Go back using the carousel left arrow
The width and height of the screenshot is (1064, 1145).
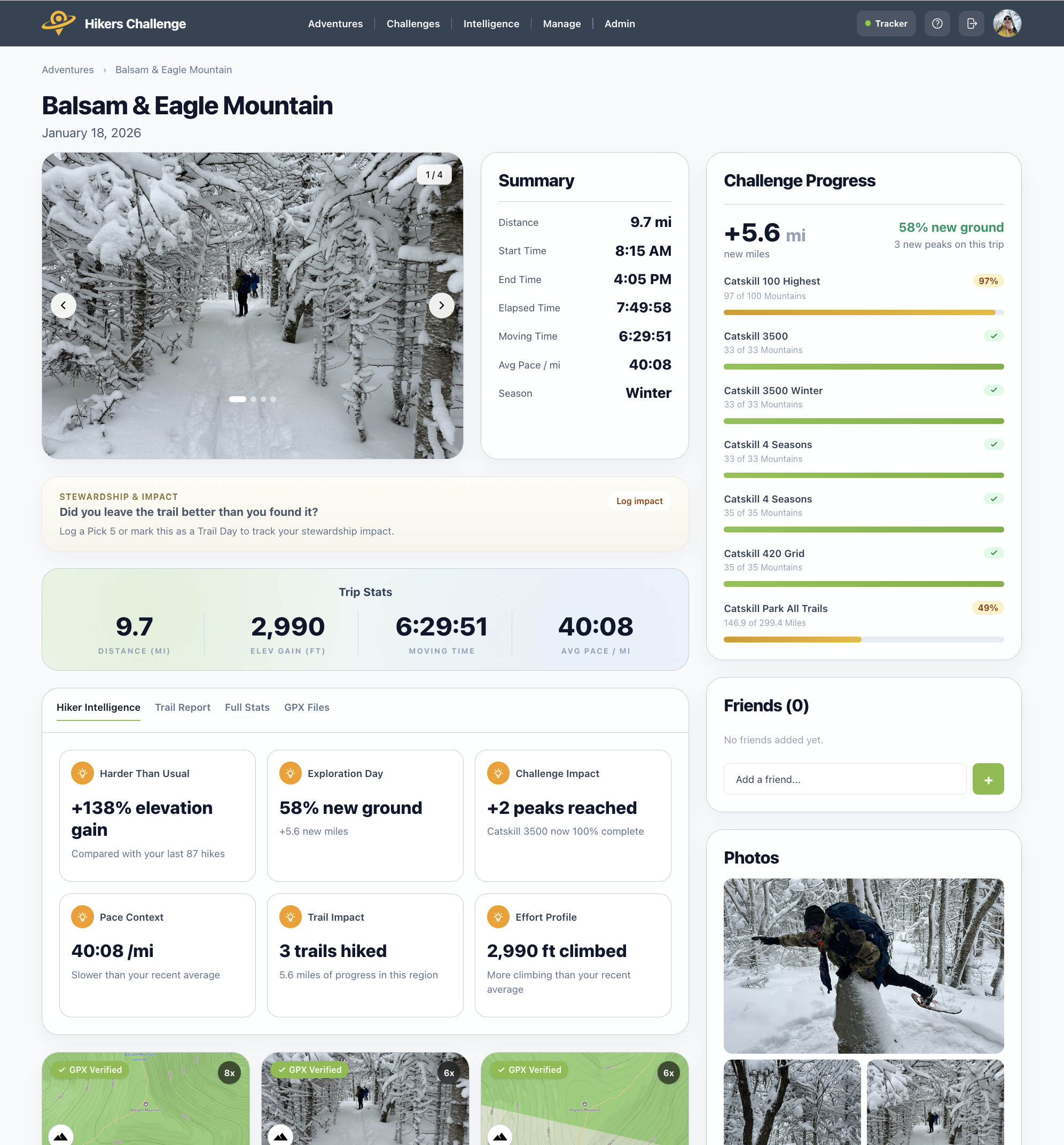(64, 305)
